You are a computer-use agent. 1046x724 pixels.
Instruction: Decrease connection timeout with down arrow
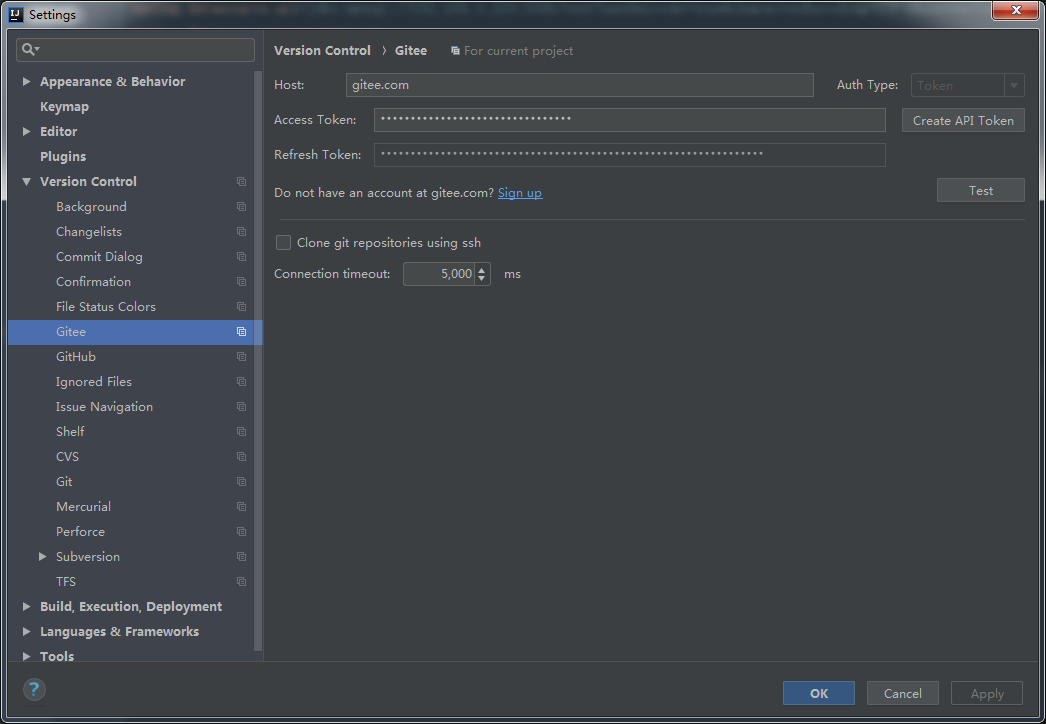tap(482, 278)
